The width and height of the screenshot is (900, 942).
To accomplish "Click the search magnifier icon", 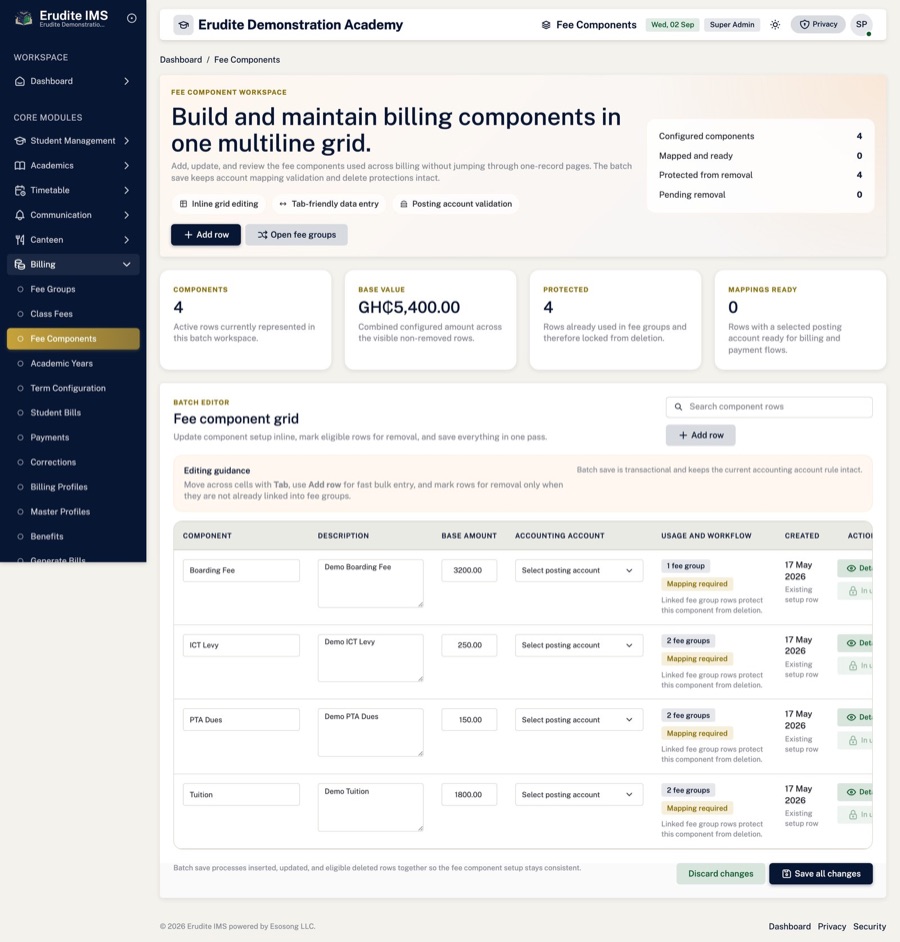I will click(x=678, y=407).
